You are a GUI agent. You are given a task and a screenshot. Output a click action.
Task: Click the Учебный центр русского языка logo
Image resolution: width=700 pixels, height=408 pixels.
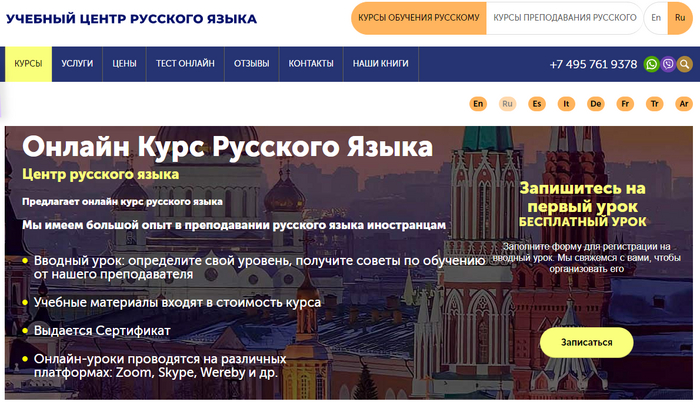[131, 19]
